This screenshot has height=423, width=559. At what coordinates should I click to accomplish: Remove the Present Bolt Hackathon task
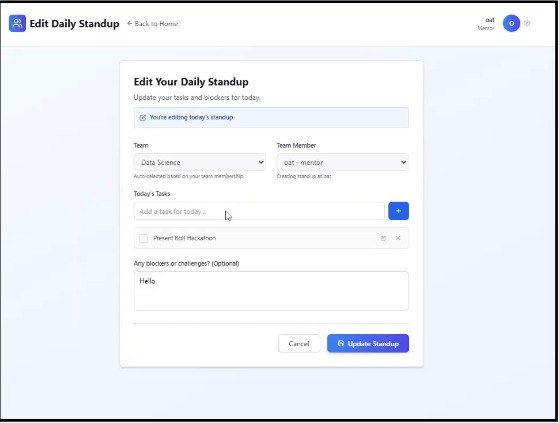point(398,238)
